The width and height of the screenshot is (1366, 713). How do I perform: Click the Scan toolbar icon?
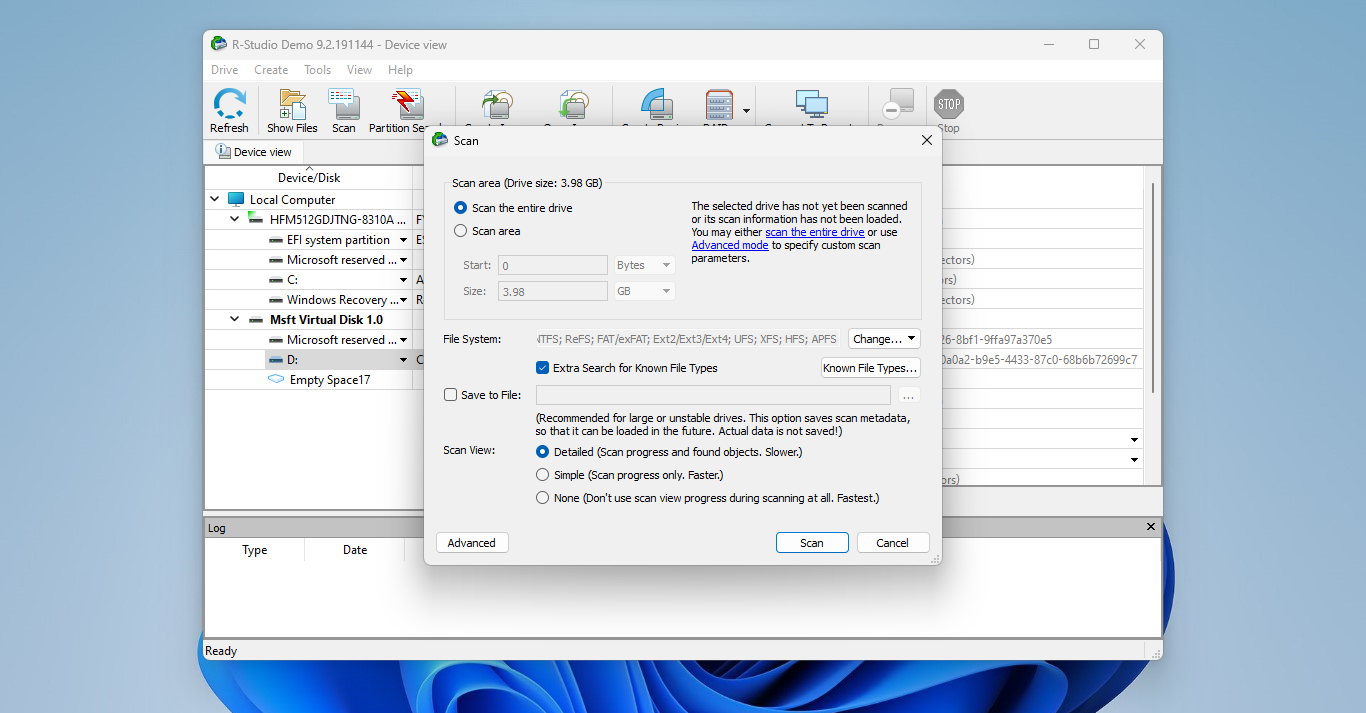pos(344,104)
